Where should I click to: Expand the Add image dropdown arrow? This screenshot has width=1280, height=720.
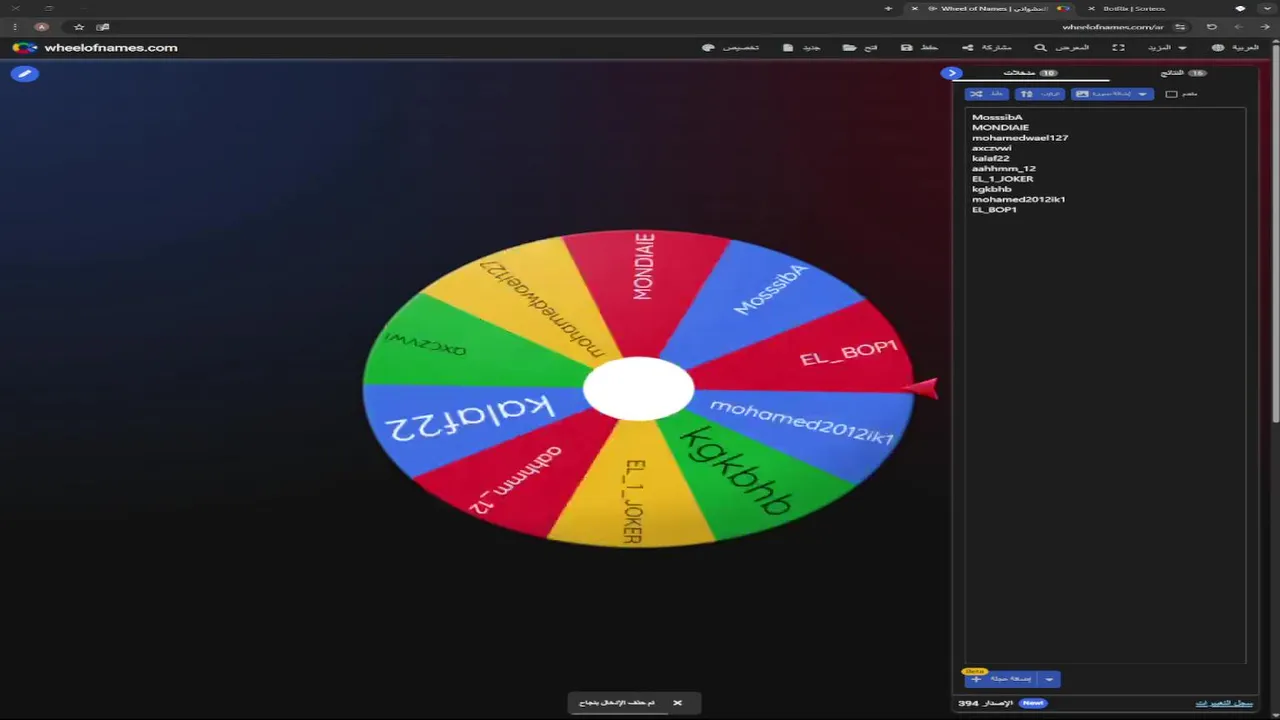(x=1143, y=94)
